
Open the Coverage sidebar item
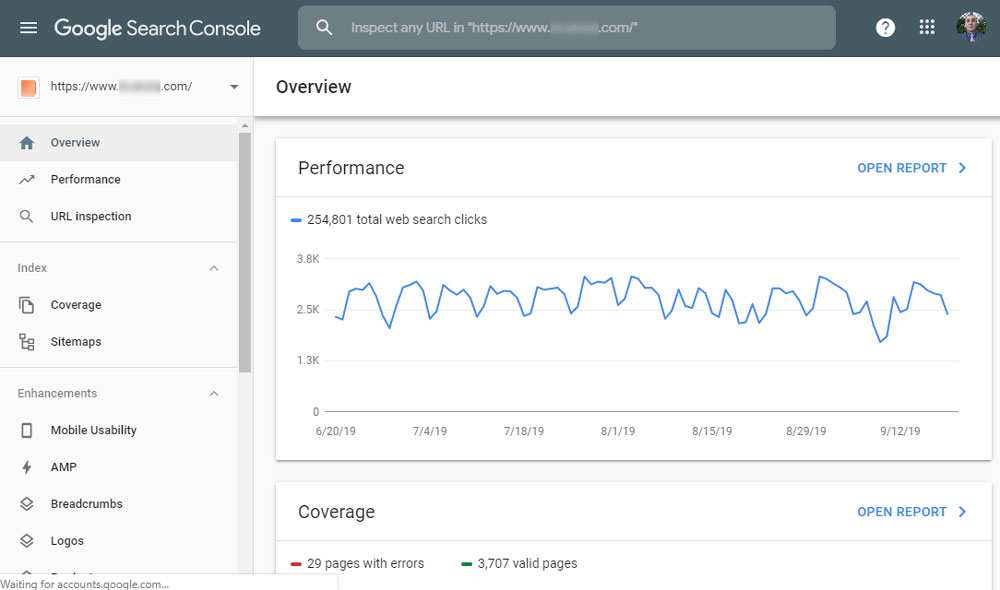(119, 305)
